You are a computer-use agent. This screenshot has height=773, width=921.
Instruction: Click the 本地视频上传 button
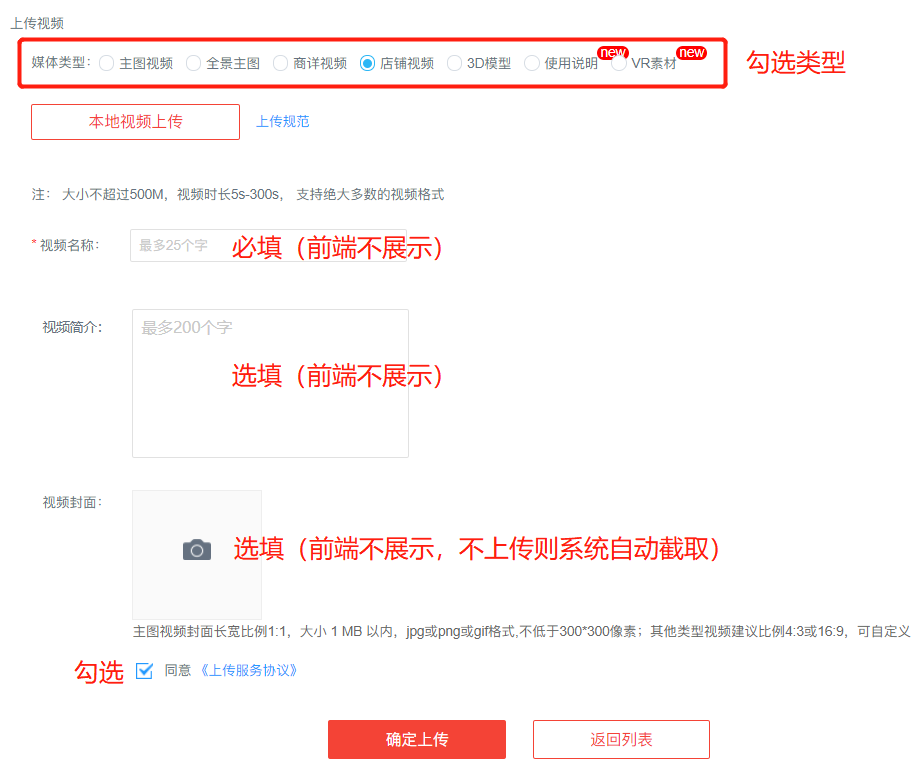pos(136,122)
